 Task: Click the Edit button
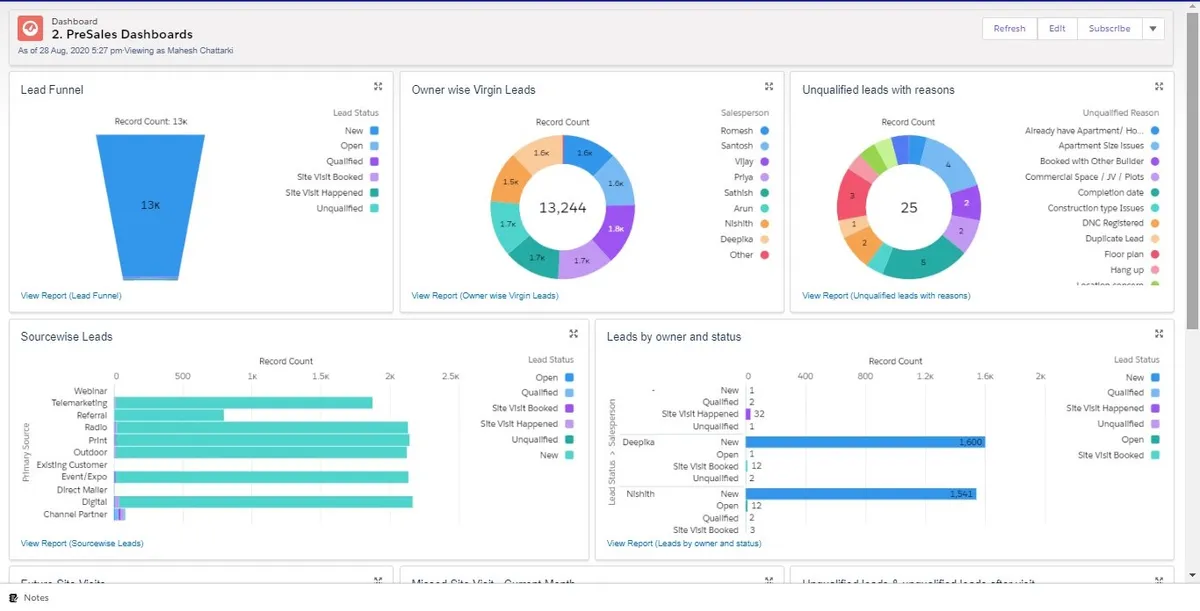(1057, 29)
